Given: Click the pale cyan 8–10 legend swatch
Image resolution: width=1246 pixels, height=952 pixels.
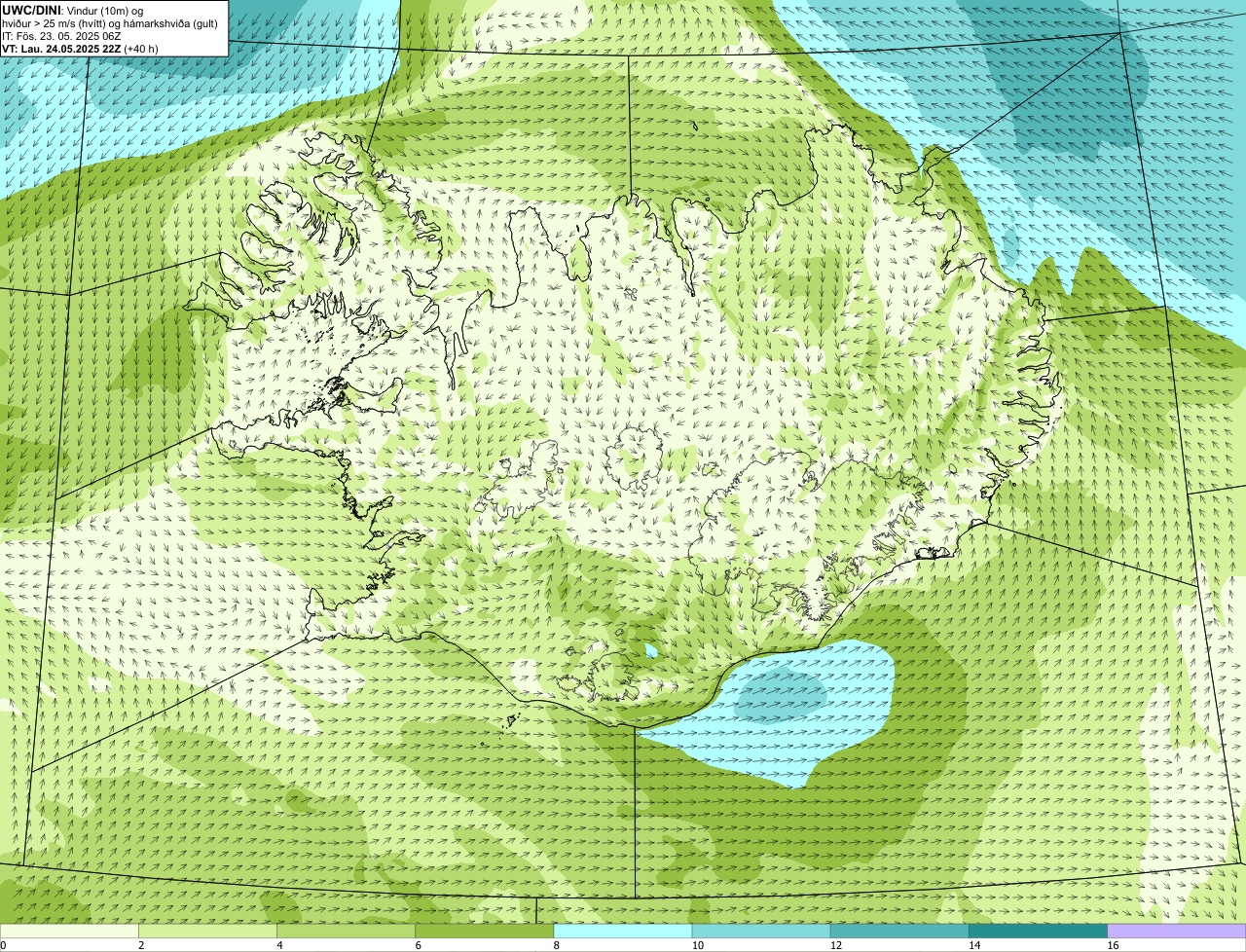Looking at the screenshot, I should pos(623,931).
